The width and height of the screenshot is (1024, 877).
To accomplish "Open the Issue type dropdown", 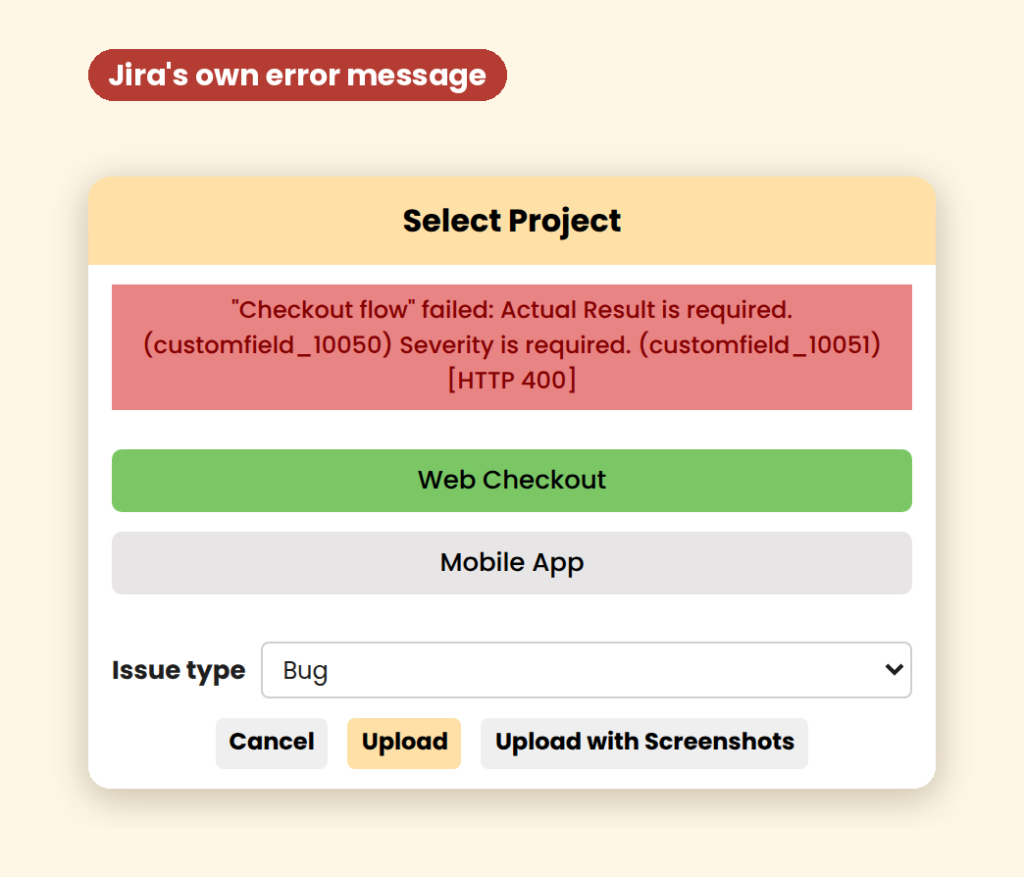I will 586,670.
